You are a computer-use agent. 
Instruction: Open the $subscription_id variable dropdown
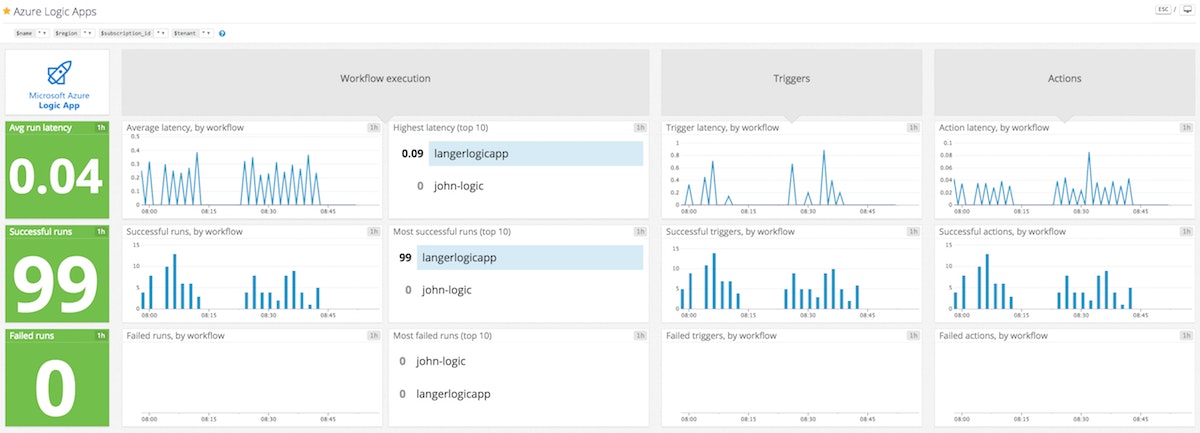[158, 33]
